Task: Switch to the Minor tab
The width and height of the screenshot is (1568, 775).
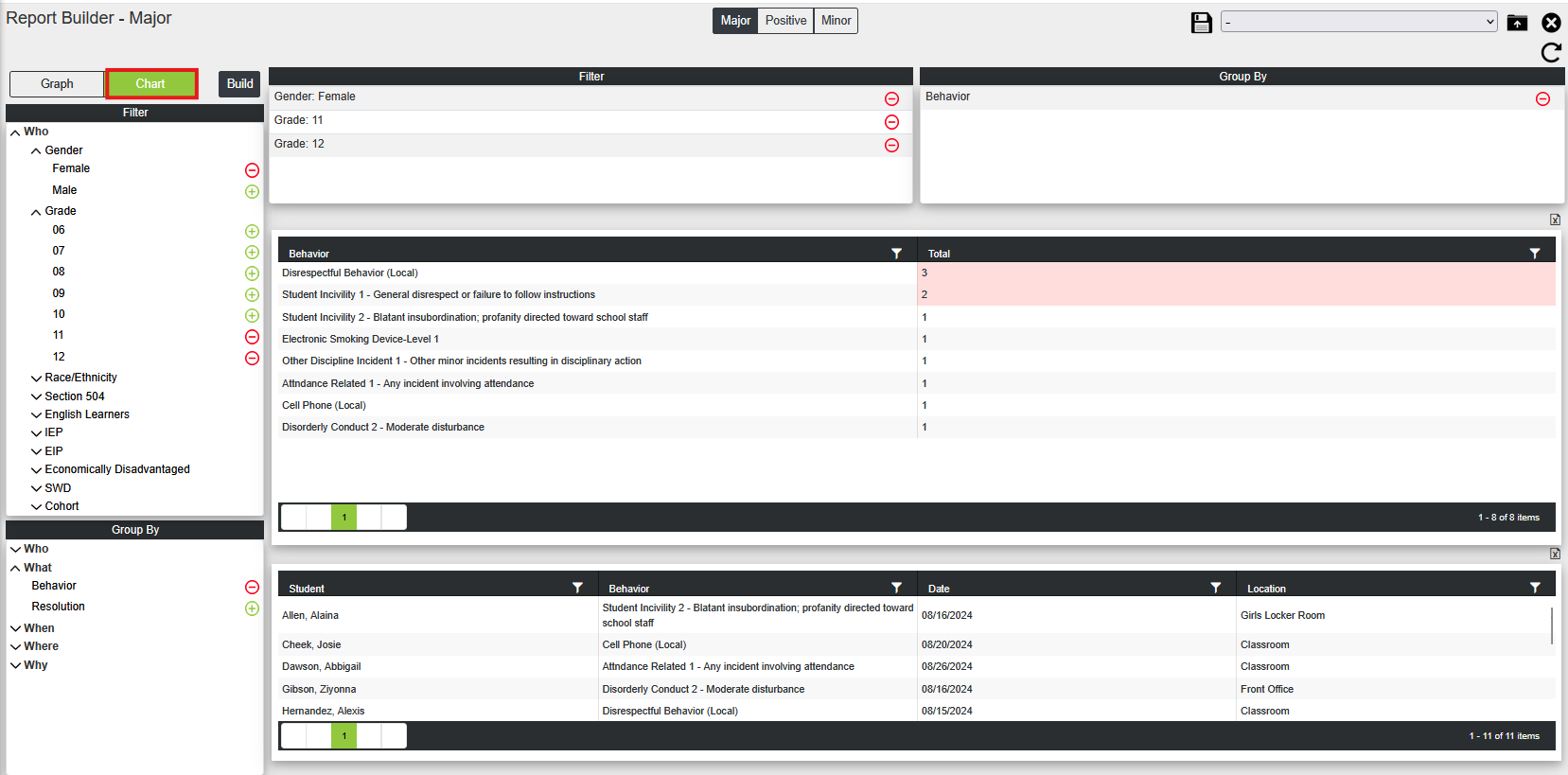Action: click(x=836, y=21)
